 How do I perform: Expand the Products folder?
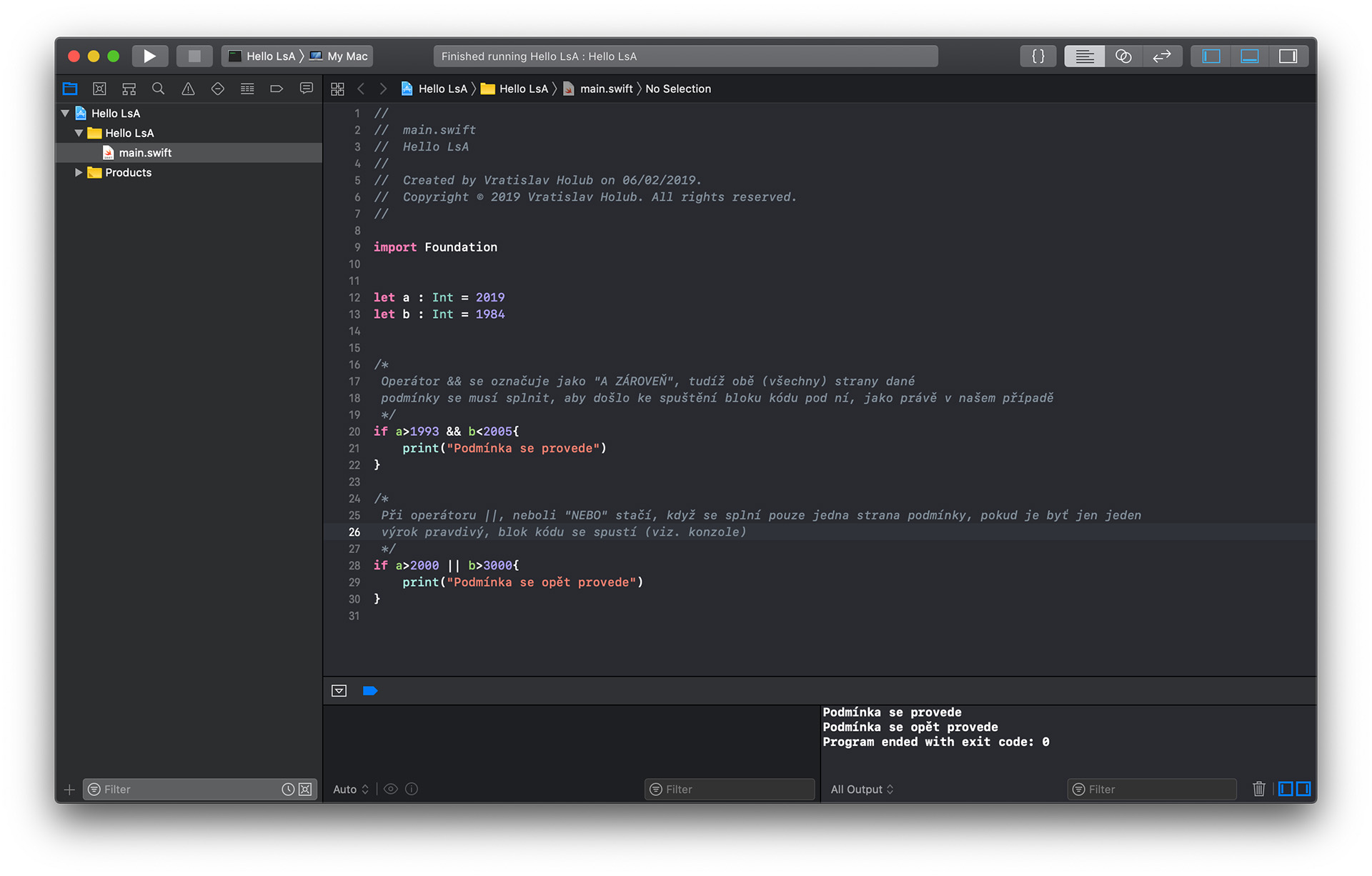[79, 172]
